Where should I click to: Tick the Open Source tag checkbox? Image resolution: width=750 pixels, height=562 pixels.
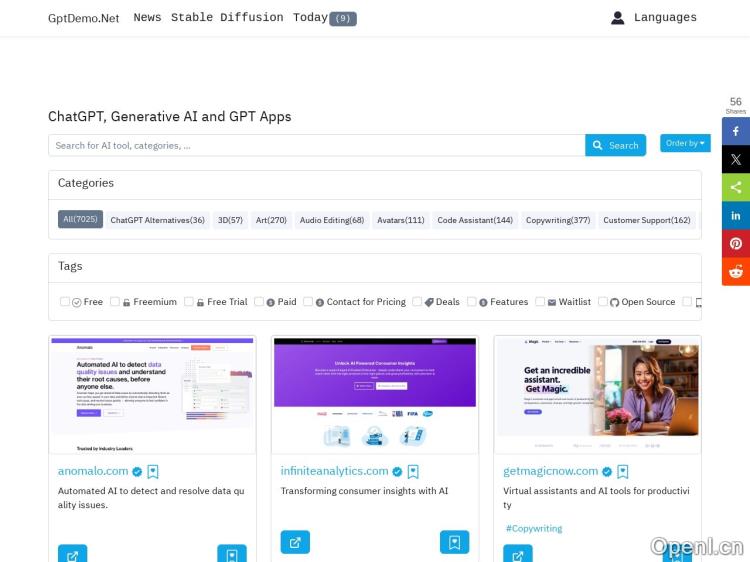pos(603,302)
